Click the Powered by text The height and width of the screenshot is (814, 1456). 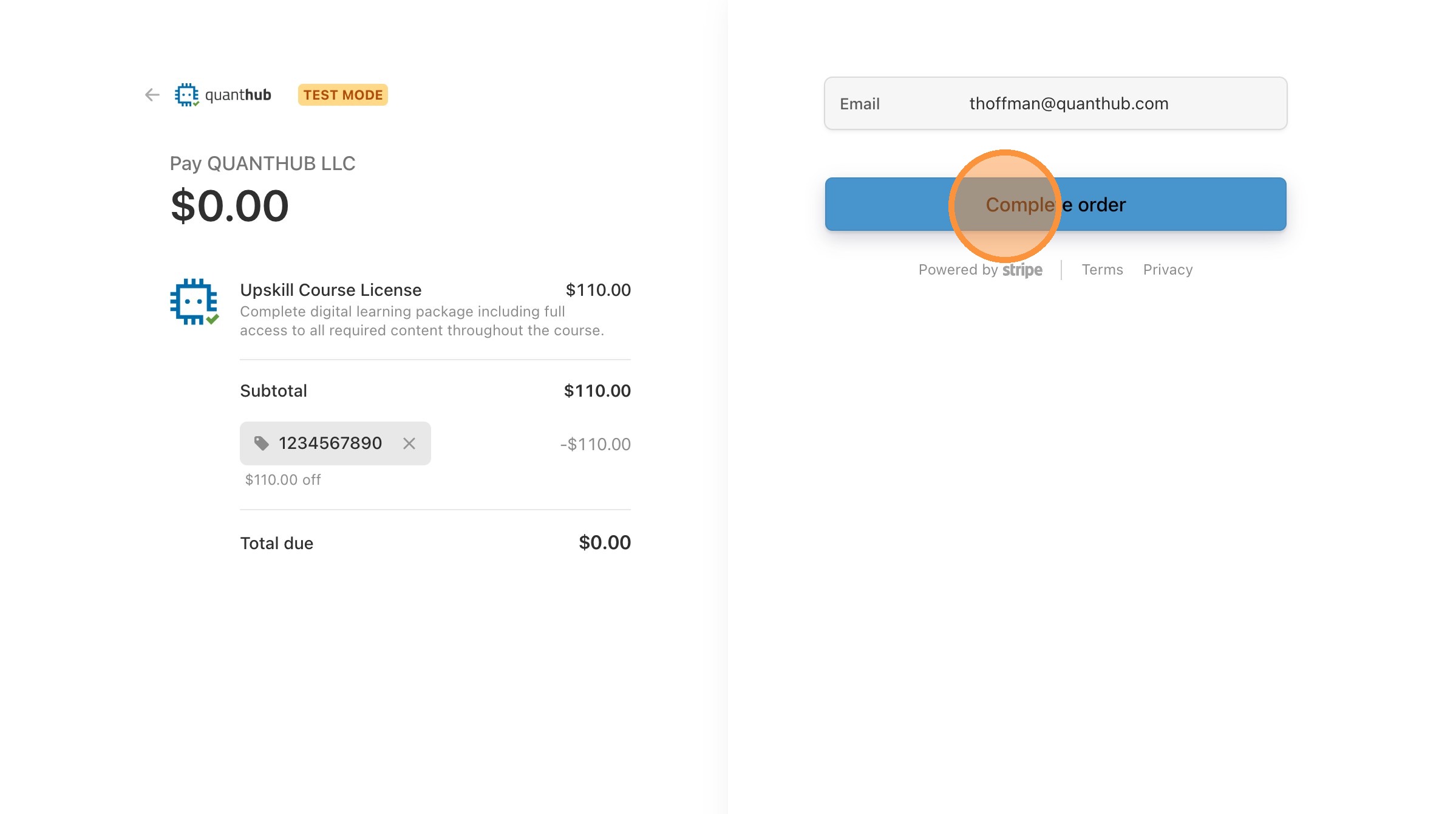tap(958, 270)
